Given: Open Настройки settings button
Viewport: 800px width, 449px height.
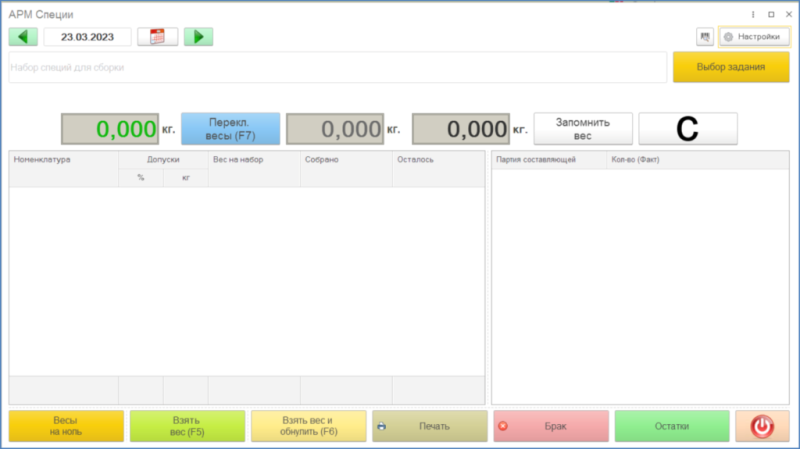Looking at the screenshot, I should click(x=754, y=37).
